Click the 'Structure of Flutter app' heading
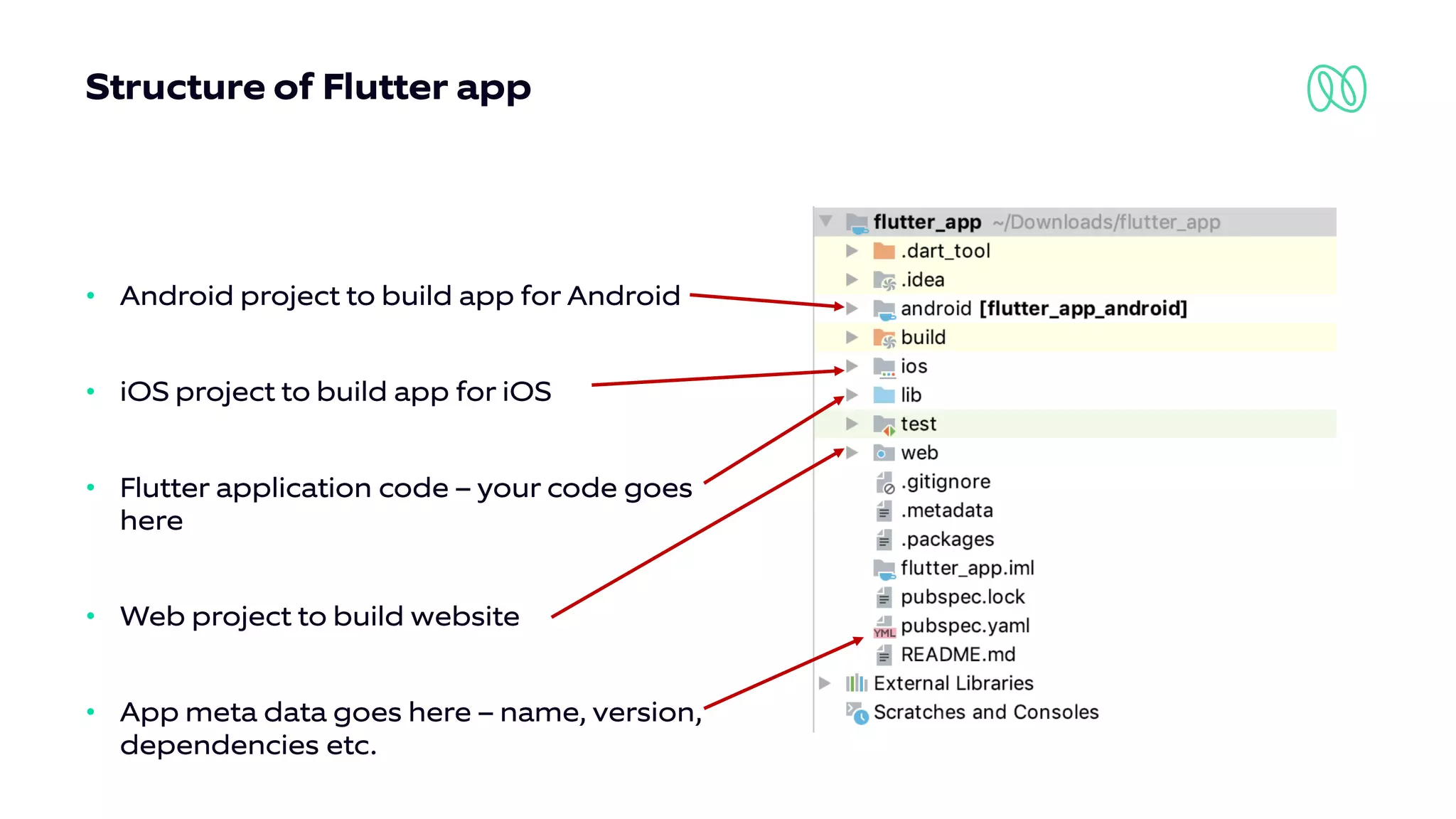 [308, 87]
